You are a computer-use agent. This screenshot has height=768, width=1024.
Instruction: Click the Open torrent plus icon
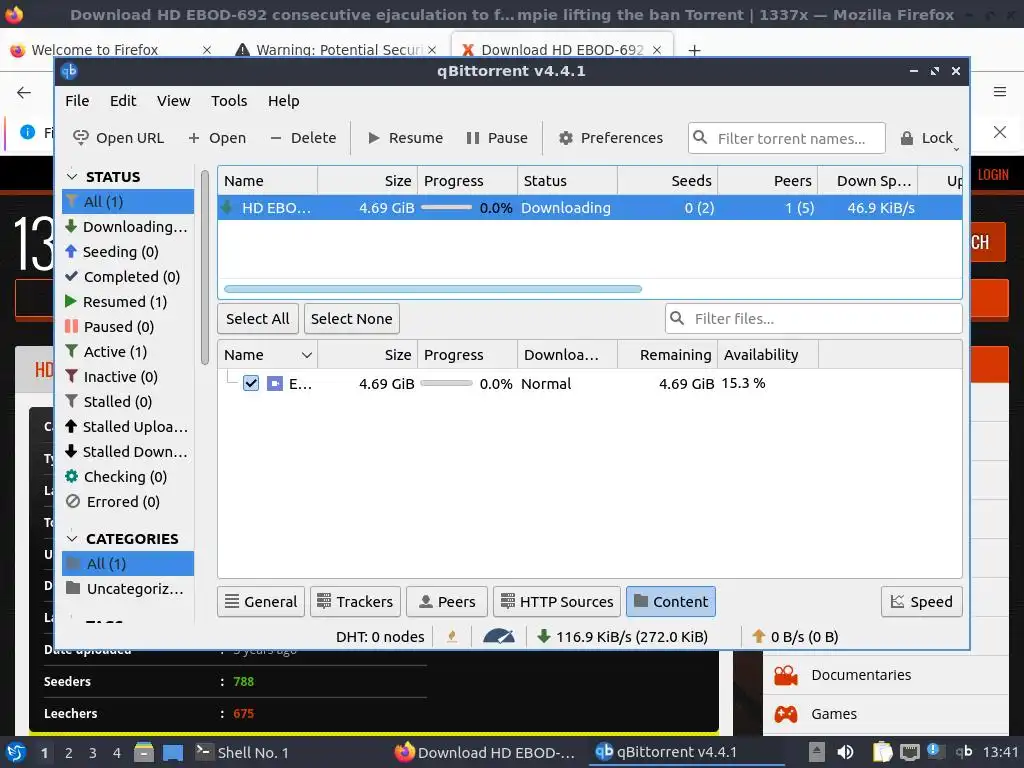[193, 138]
